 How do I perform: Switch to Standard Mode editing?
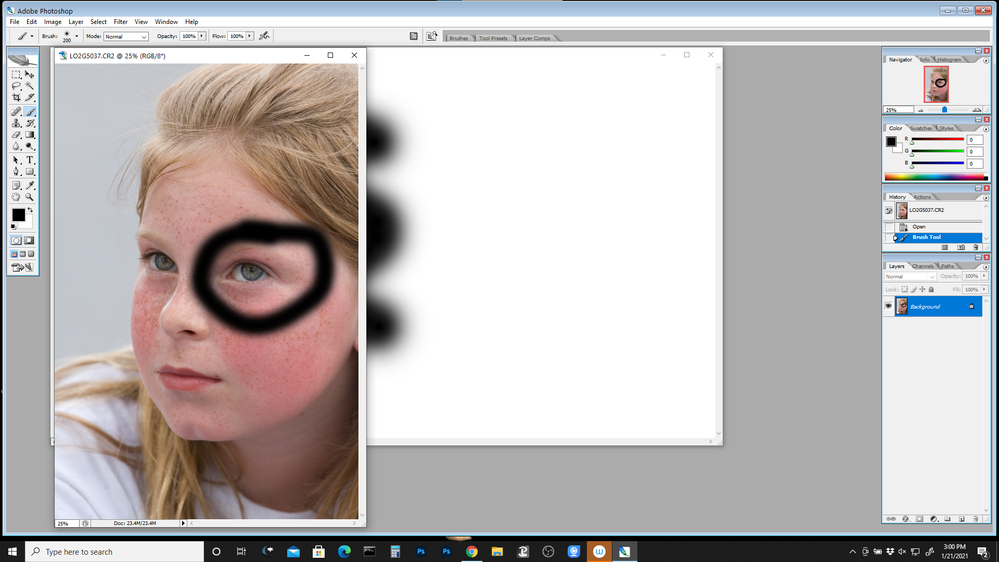(16, 240)
